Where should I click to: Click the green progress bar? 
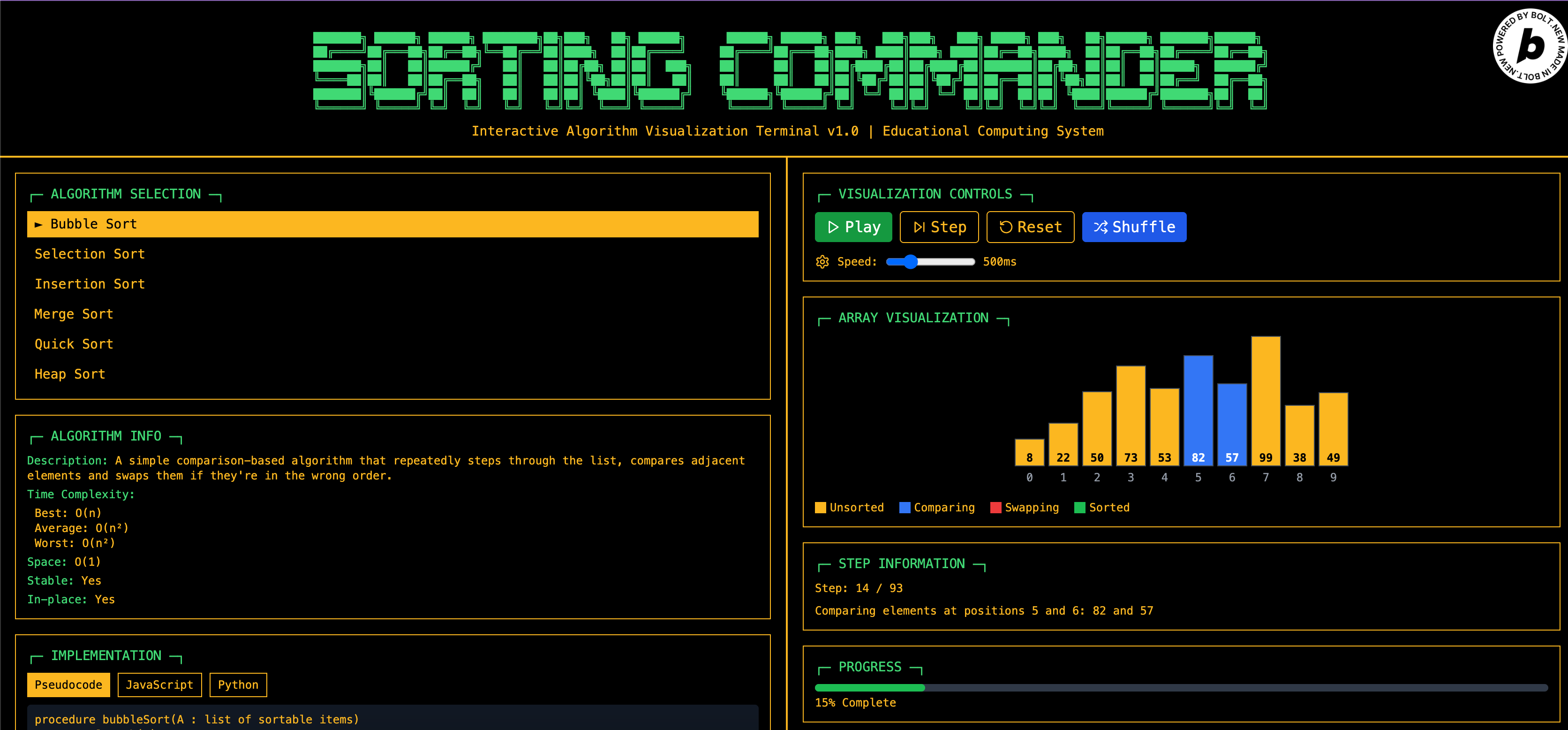pyautogui.click(x=869, y=687)
